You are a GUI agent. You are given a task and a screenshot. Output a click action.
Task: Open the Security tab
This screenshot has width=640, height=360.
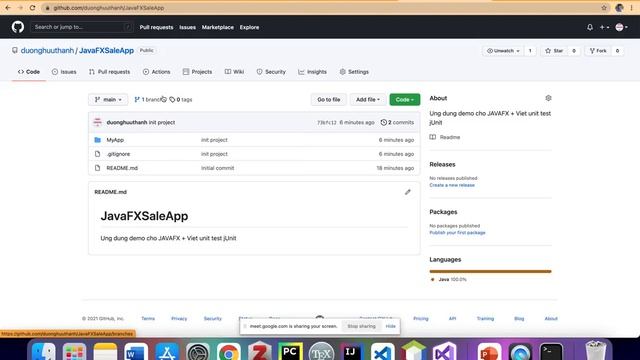(271, 72)
